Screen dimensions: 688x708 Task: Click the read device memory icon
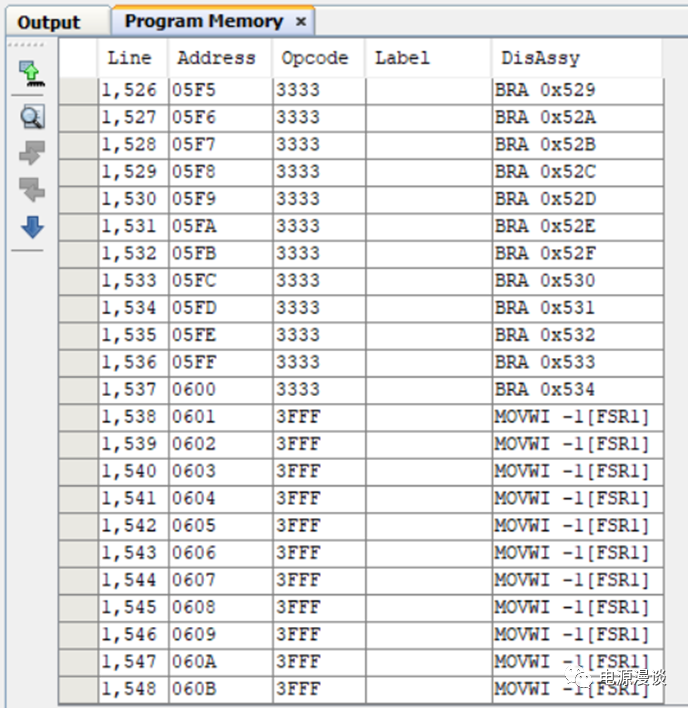tap(32, 73)
